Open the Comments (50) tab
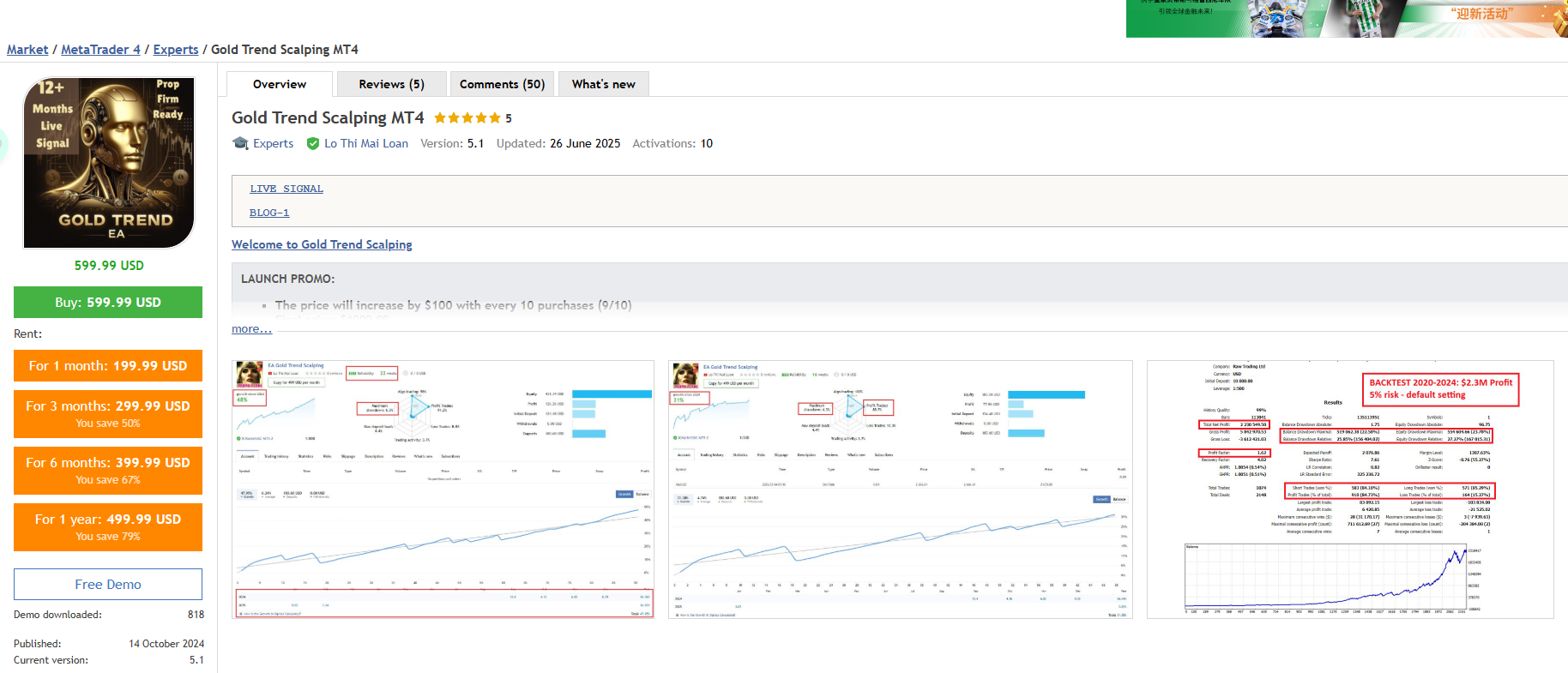The height and width of the screenshot is (673, 1568). pyautogui.click(x=502, y=84)
